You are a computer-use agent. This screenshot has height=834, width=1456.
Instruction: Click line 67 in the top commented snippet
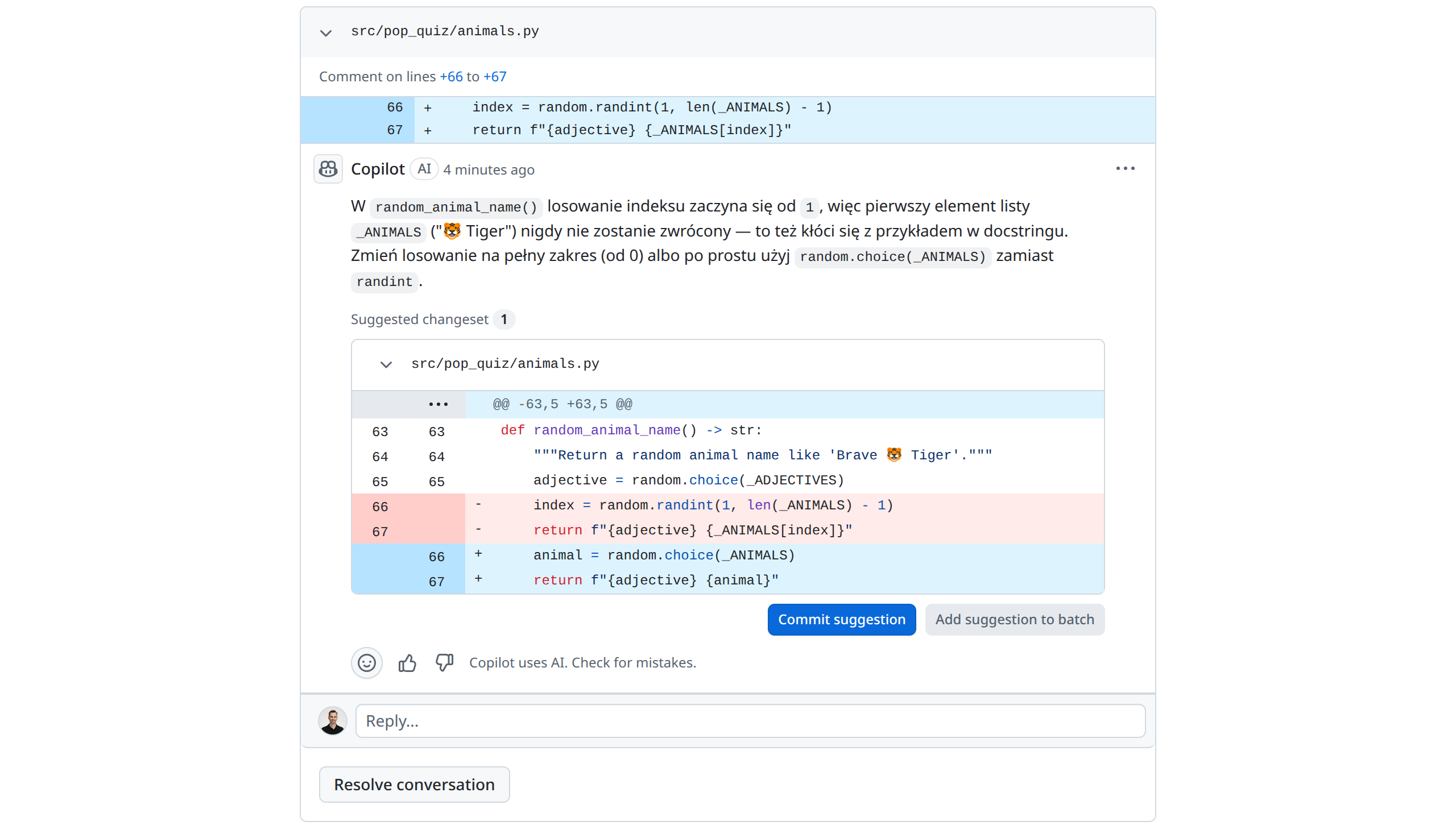[727, 131]
